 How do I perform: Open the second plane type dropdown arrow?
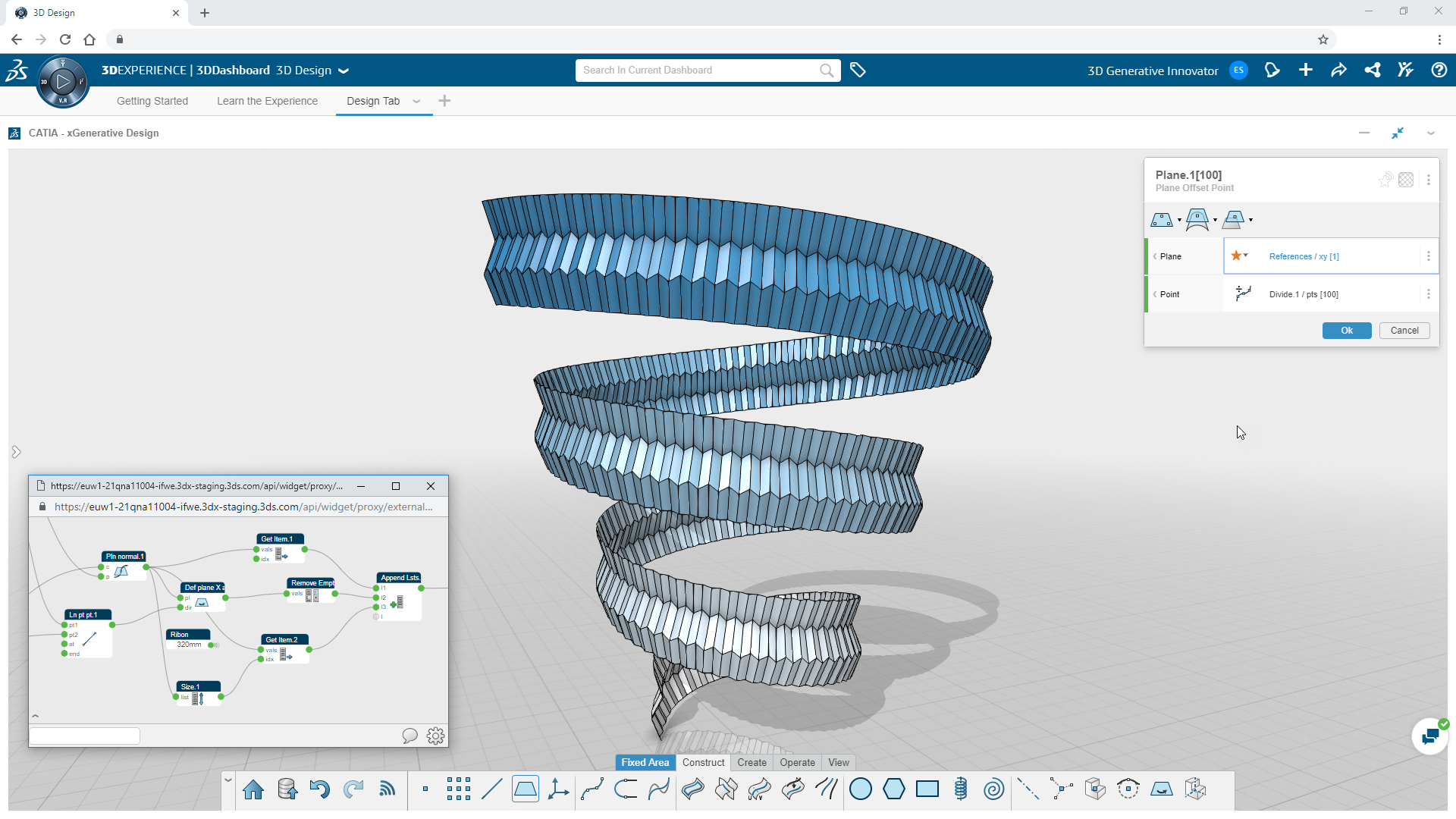[1215, 221]
